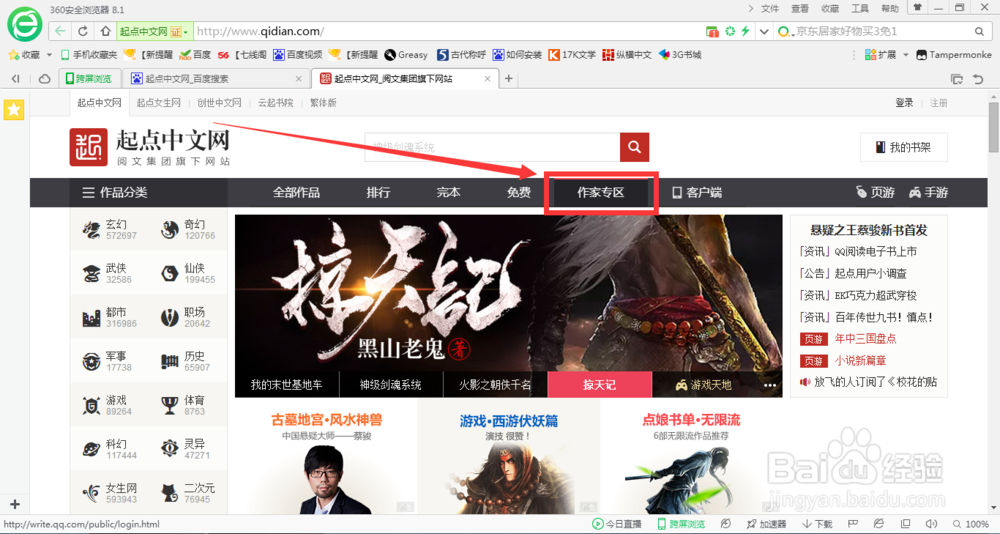Click the red gift icon in address bar
This screenshot has width=1000, height=534.
point(712,31)
